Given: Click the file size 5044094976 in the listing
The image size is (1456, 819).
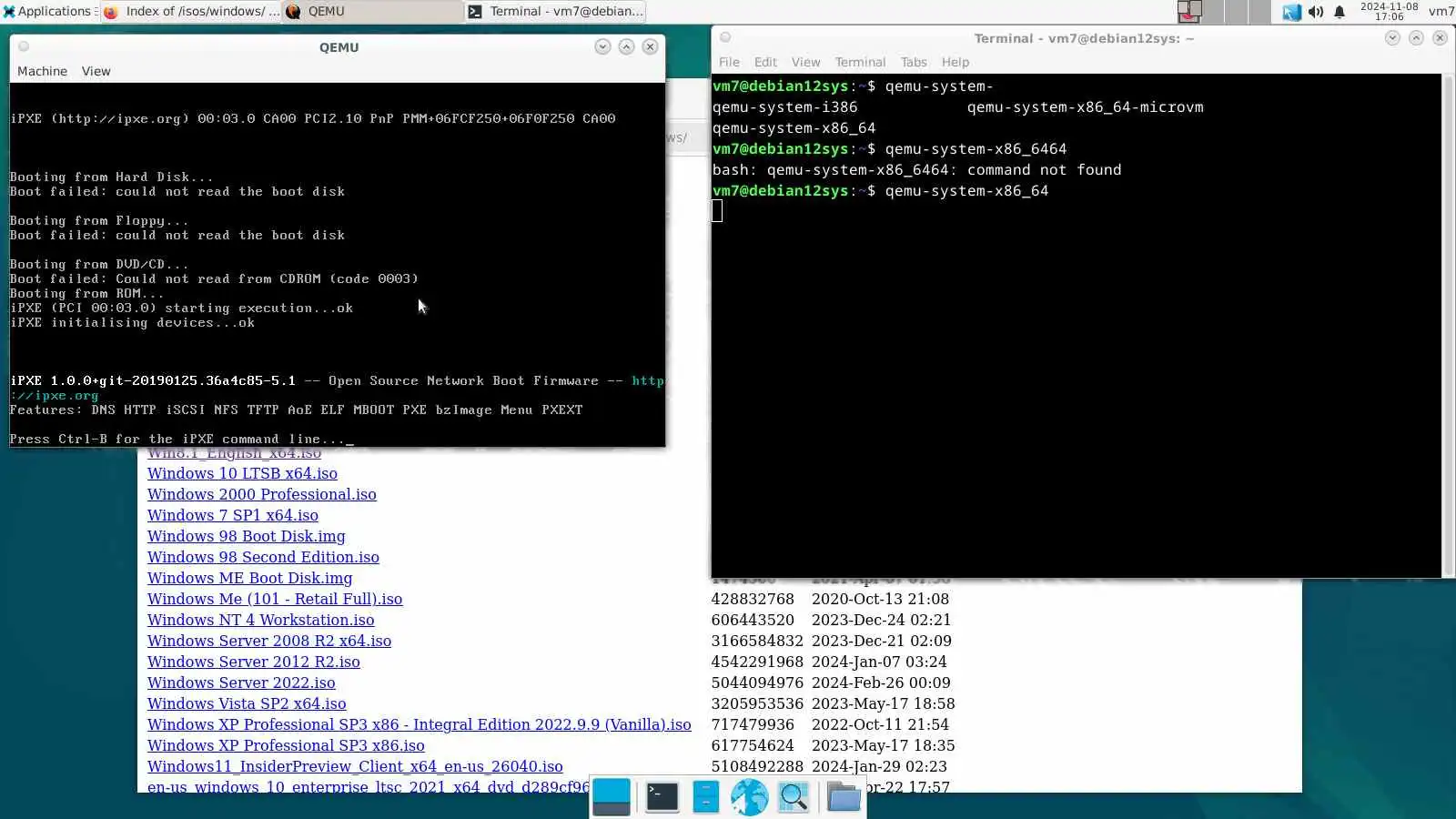Looking at the screenshot, I should tap(757, 682).
